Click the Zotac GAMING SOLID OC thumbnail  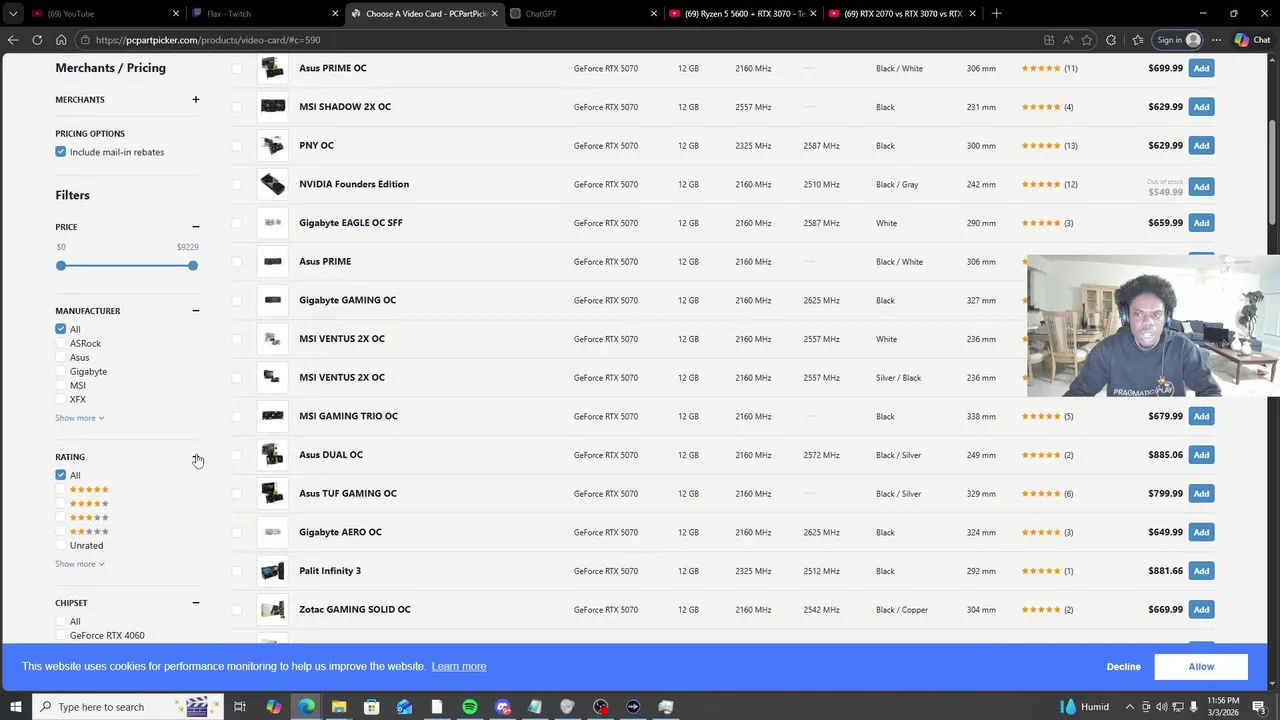click(272, 609)
